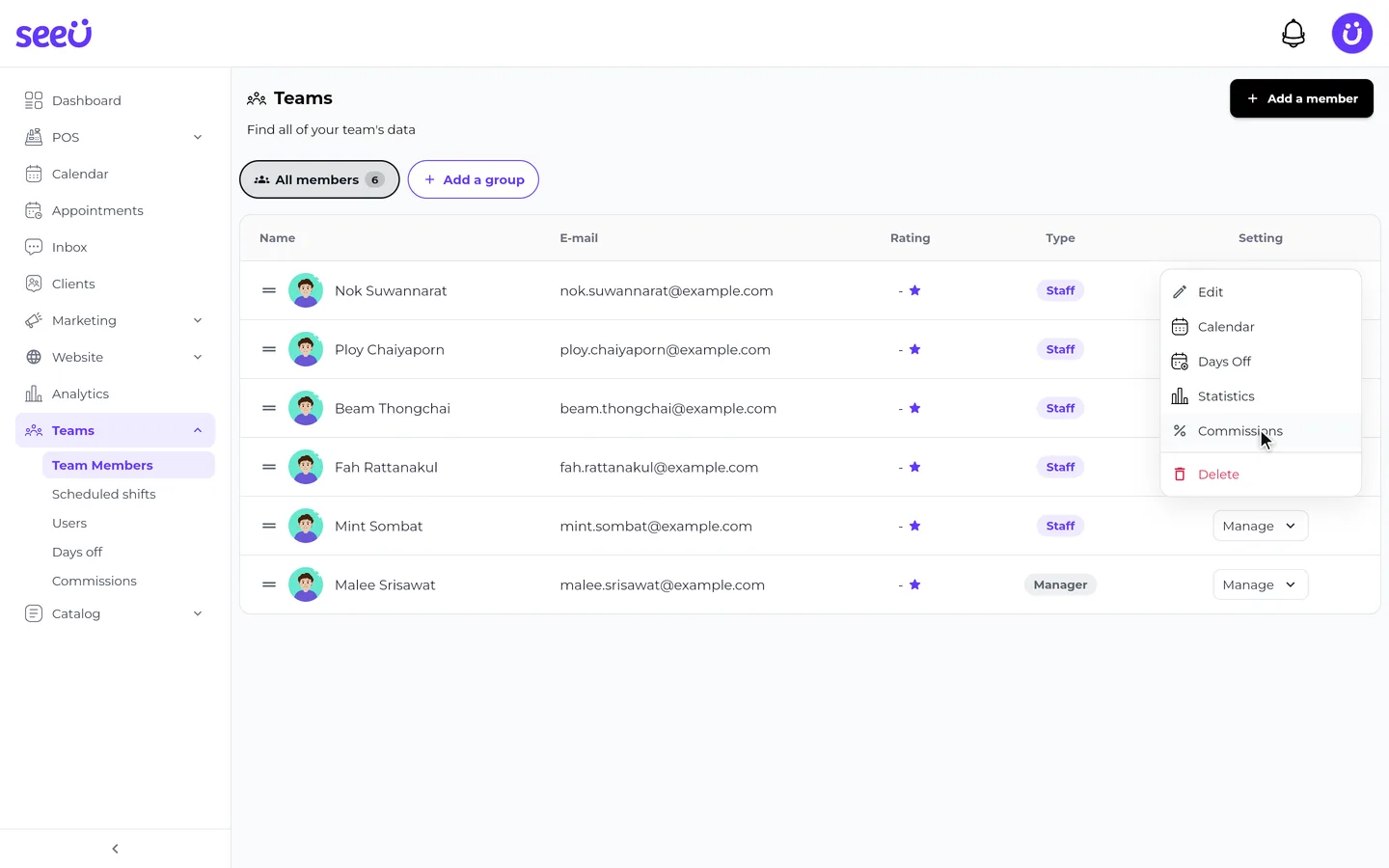Expand the POS sidebar section
Viewport: 1389px width, 868px height.
[198, 137]
